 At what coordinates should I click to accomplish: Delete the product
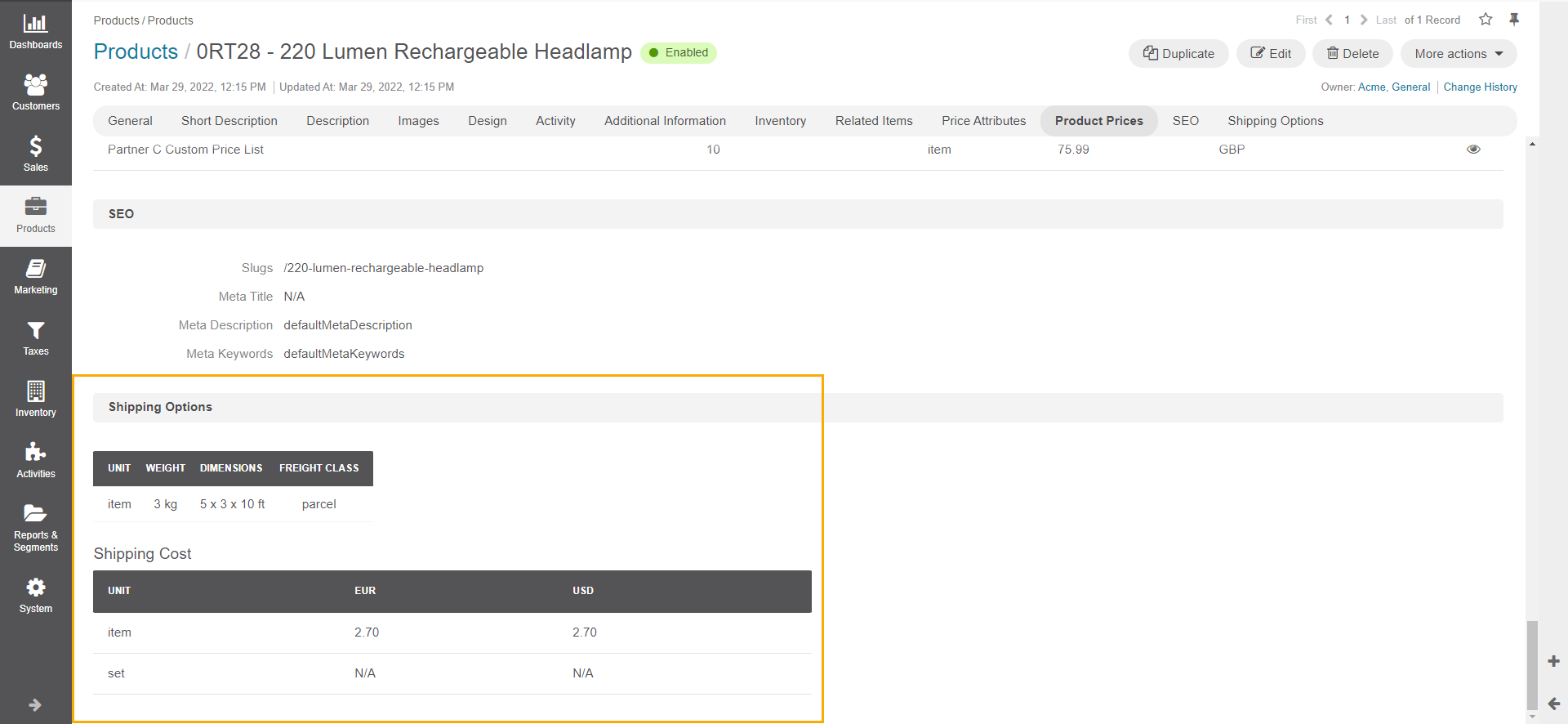coord(1352,54)
